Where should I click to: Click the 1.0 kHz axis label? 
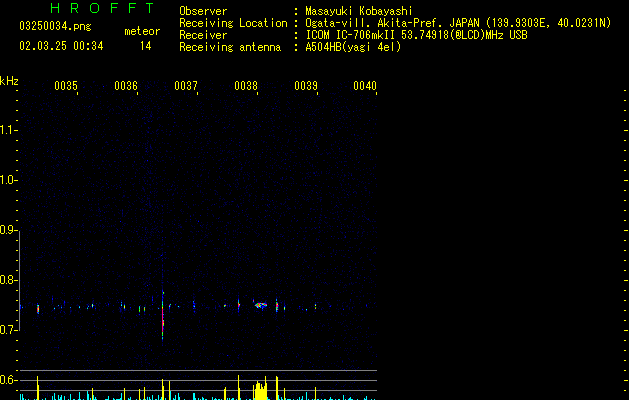click(7, 180)
